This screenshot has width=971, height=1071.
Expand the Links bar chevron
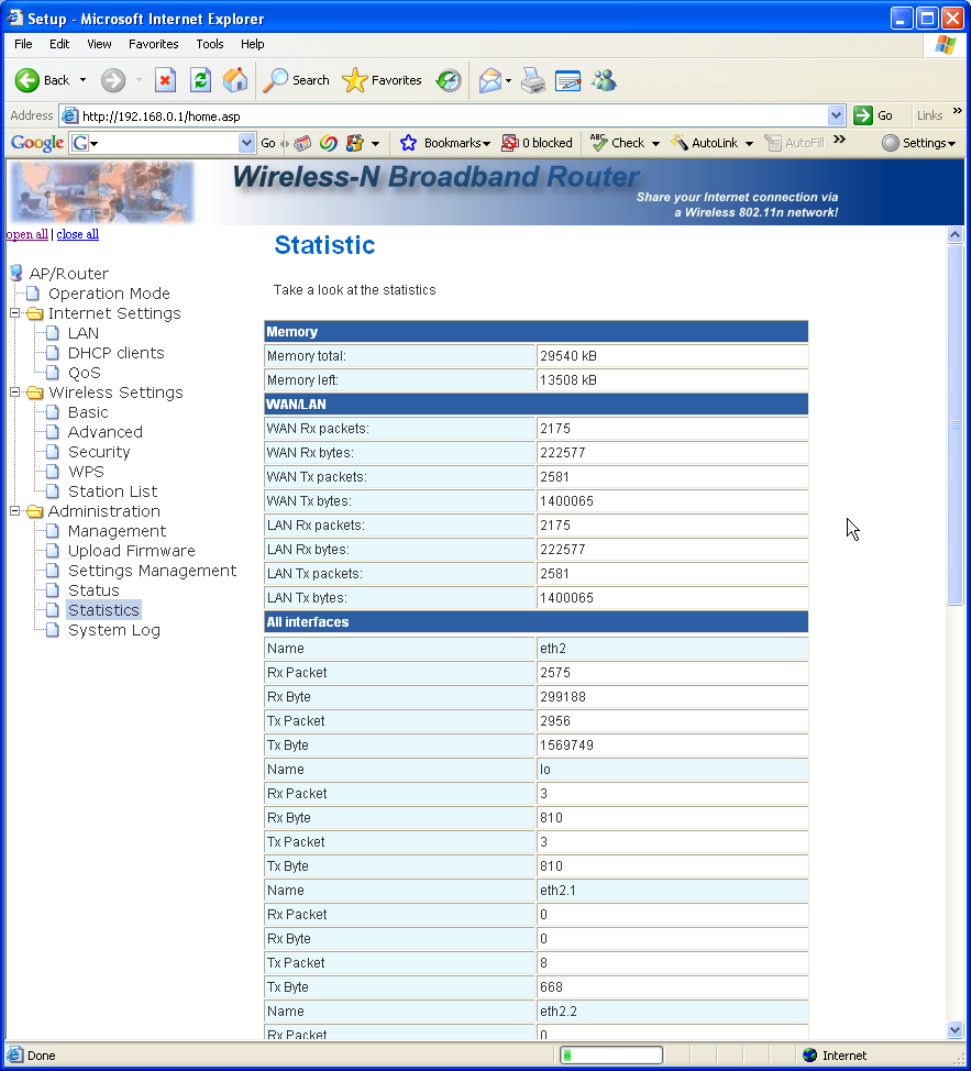tap(957, 111)
